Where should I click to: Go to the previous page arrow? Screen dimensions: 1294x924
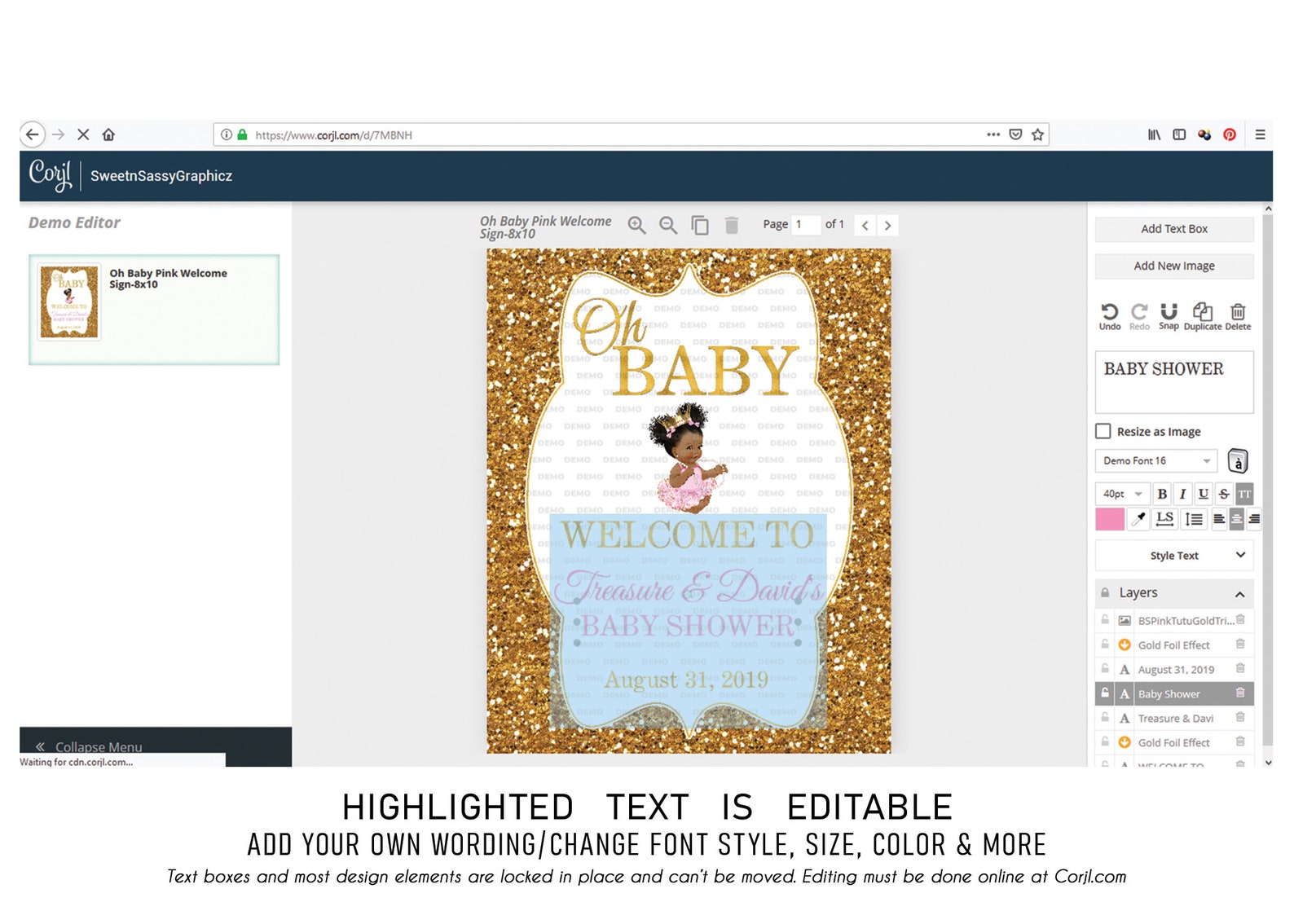click(x=865, y=225)
